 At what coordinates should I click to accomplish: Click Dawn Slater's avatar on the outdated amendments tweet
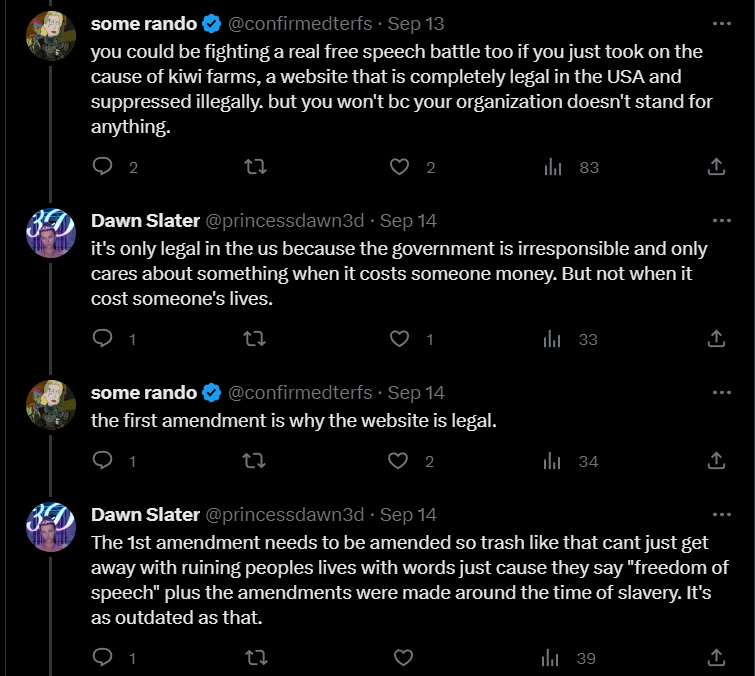(51, 527)
